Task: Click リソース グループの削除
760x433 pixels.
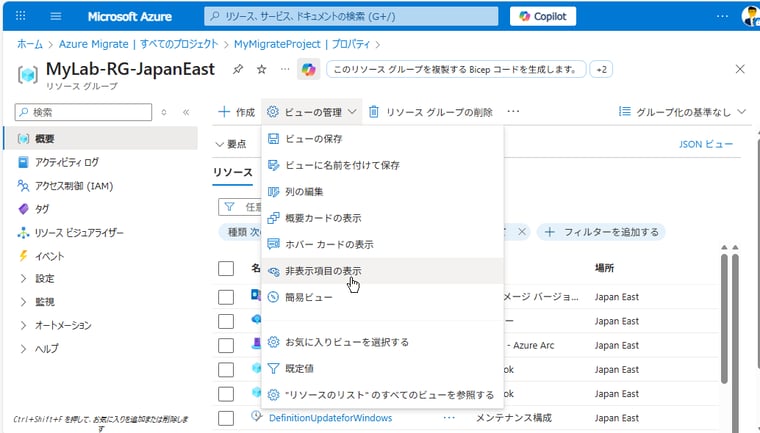Action: pyautogui.click(x=430, y=112)
